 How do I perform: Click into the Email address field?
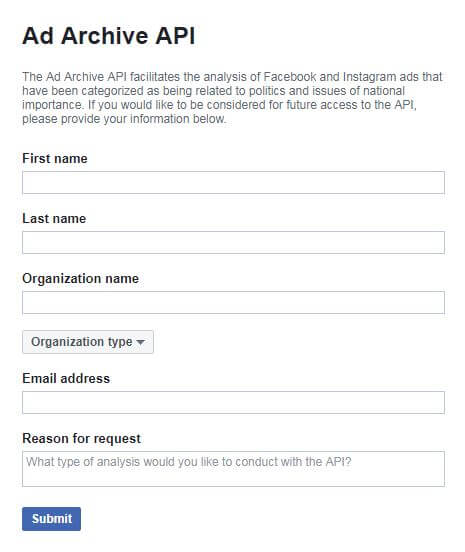point(233,402)
